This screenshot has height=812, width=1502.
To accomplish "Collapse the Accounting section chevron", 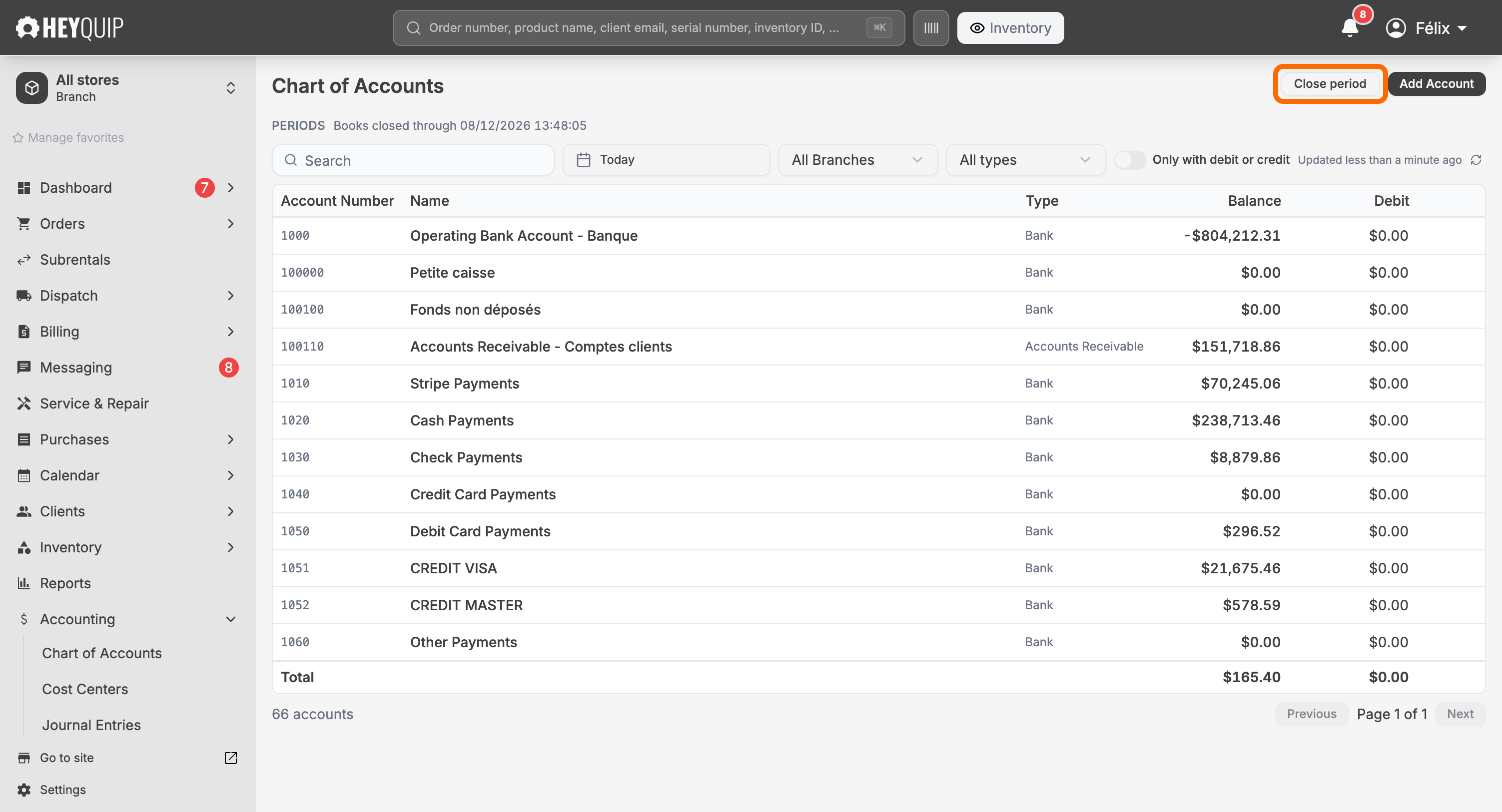I will (x=231, y=619).
